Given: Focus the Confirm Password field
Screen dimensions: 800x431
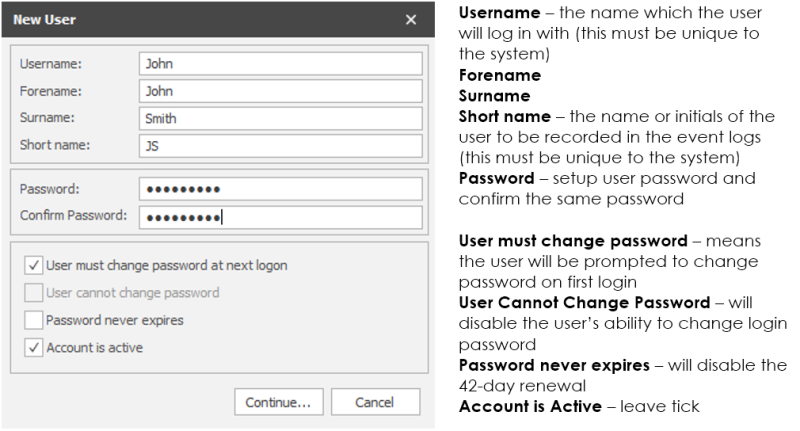Looking at the screenshot, I should pyautogui.click(x=280, y=217).
